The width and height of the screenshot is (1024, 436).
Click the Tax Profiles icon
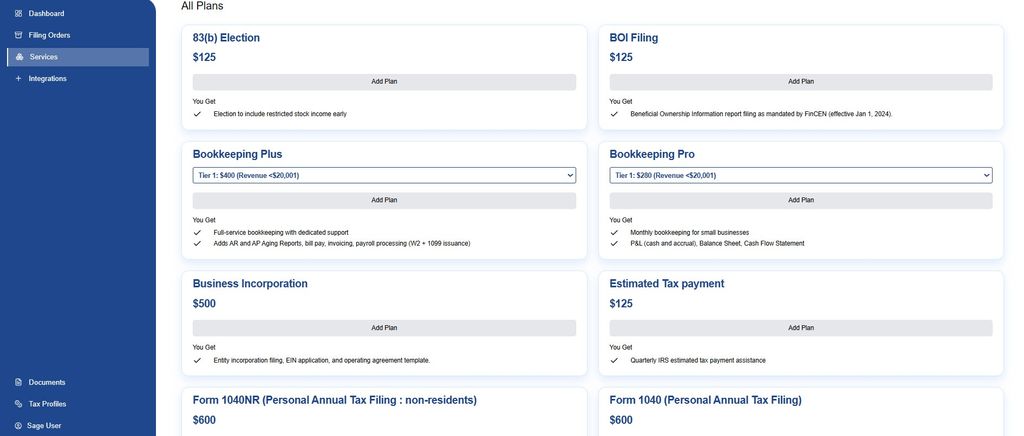click(x=18, y=404)
